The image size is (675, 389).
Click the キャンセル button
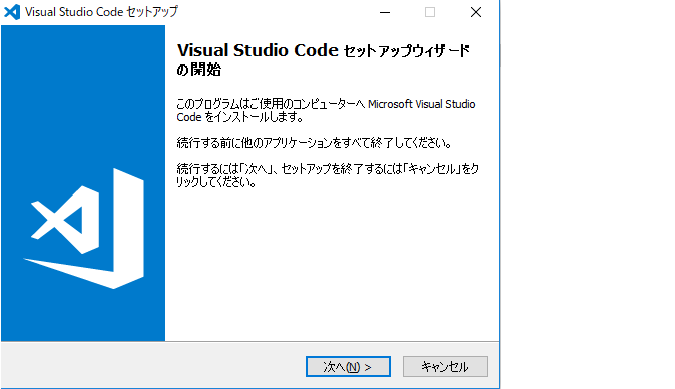[x=445, y=367]
